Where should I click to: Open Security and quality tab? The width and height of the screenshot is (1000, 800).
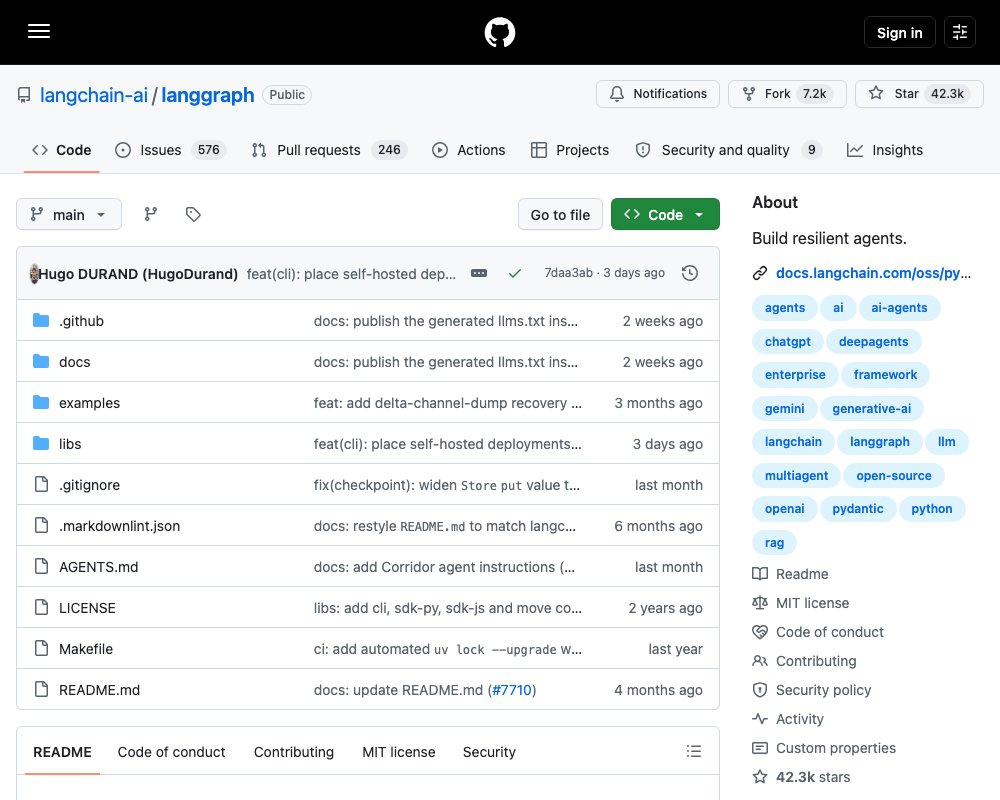tap(728, 150)
